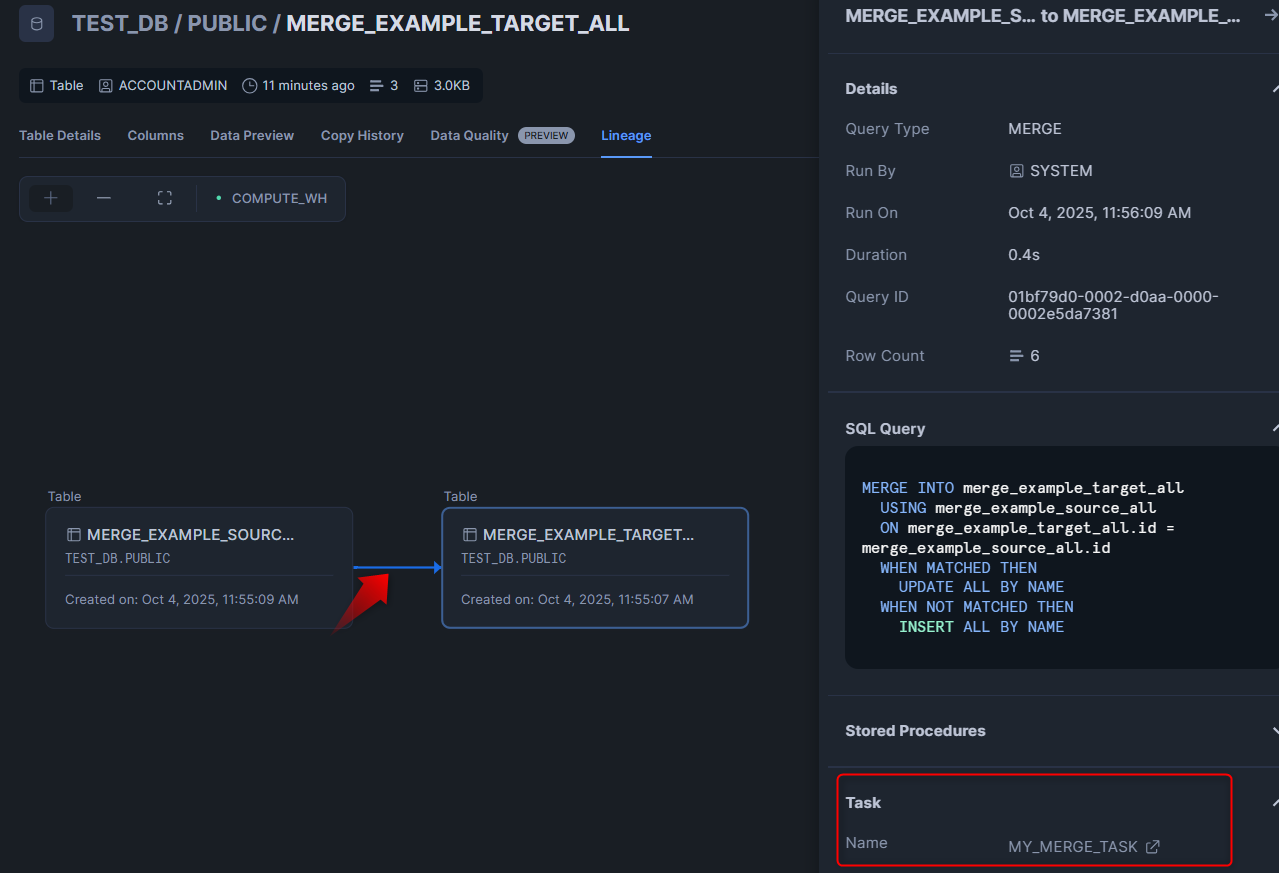The image size is (1279, 873).
Task: Click the MERGE_EXAMPLE_TARGET_ALL page title
Action: 458,23
